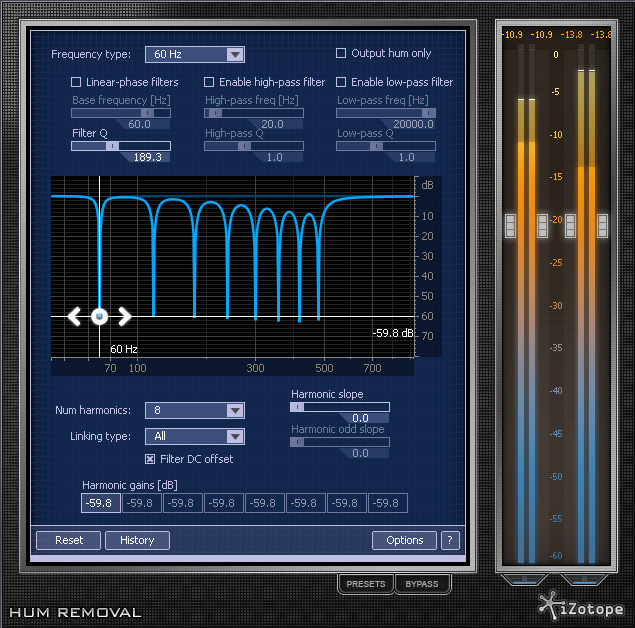Open the Frequency type dropdown

tap(194, 54)
